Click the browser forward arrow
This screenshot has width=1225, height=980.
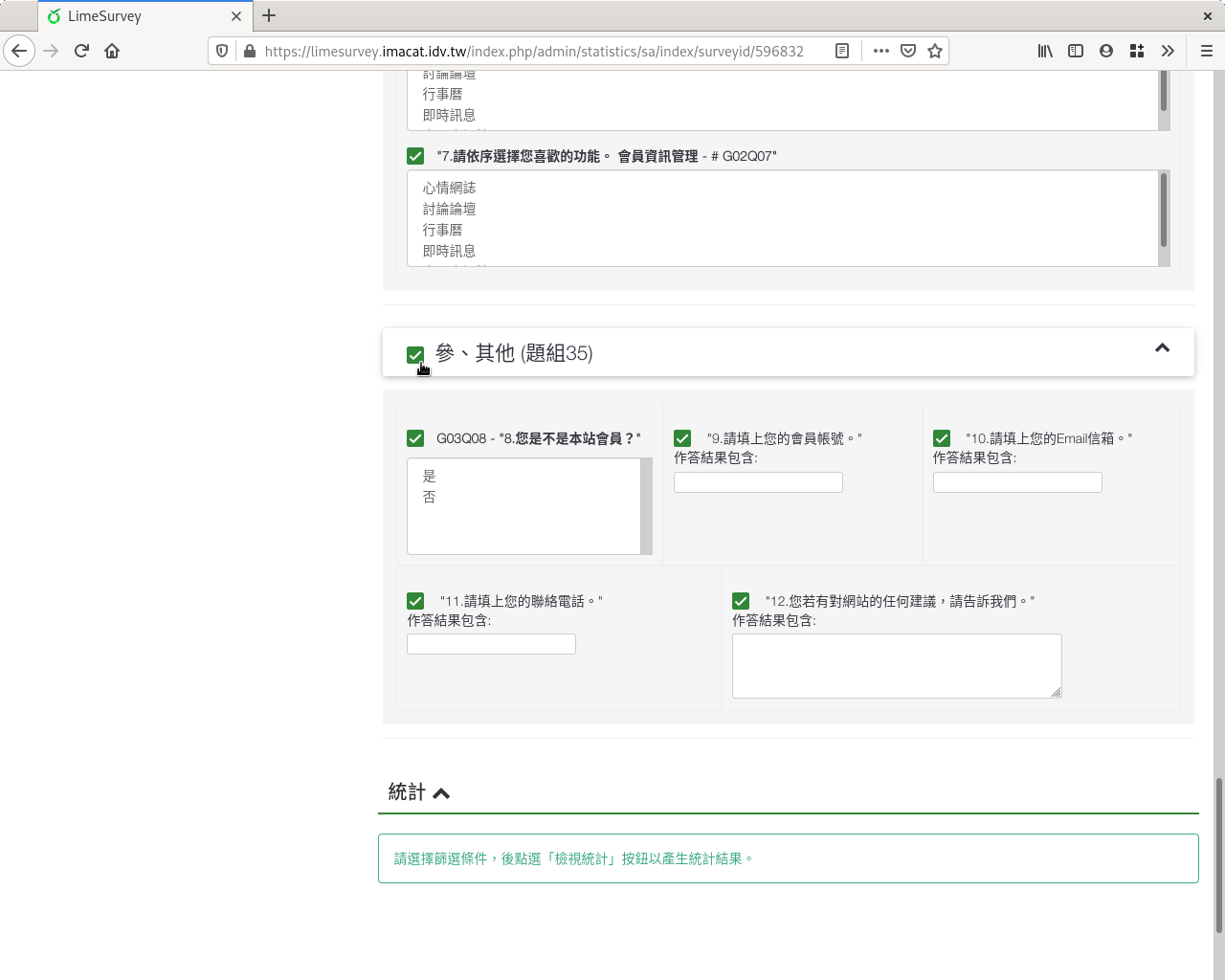point(51,51)
